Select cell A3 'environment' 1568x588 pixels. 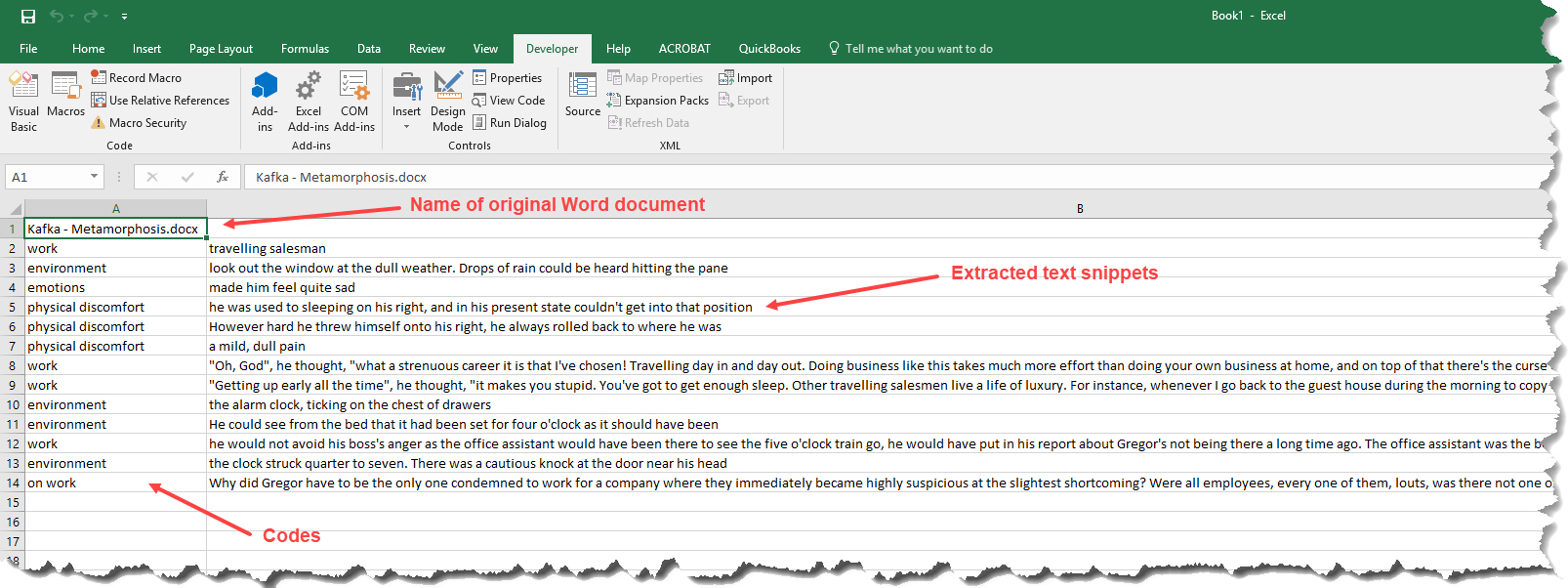[115, 268]
